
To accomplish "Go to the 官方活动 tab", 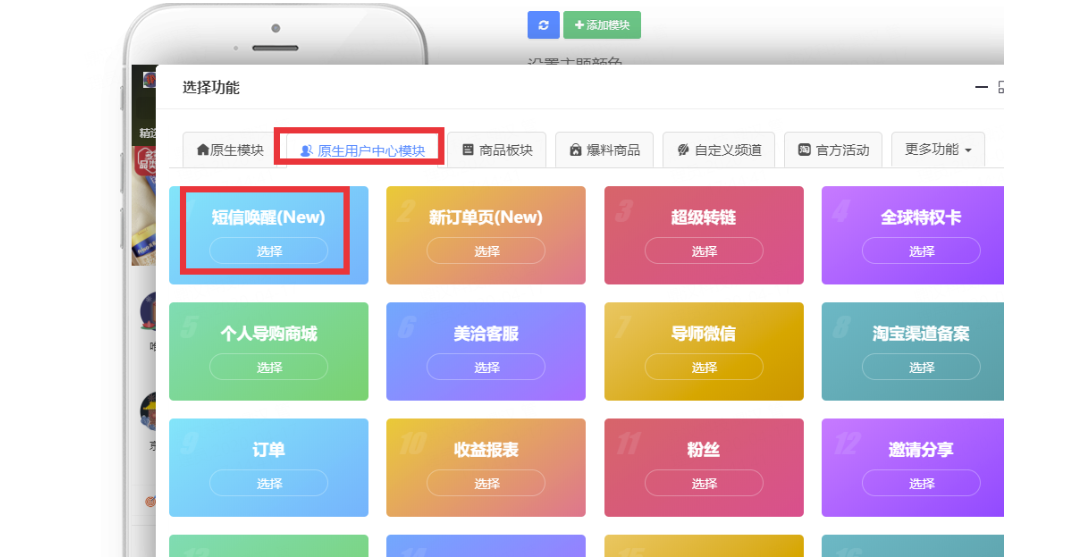I will [833, 149].
